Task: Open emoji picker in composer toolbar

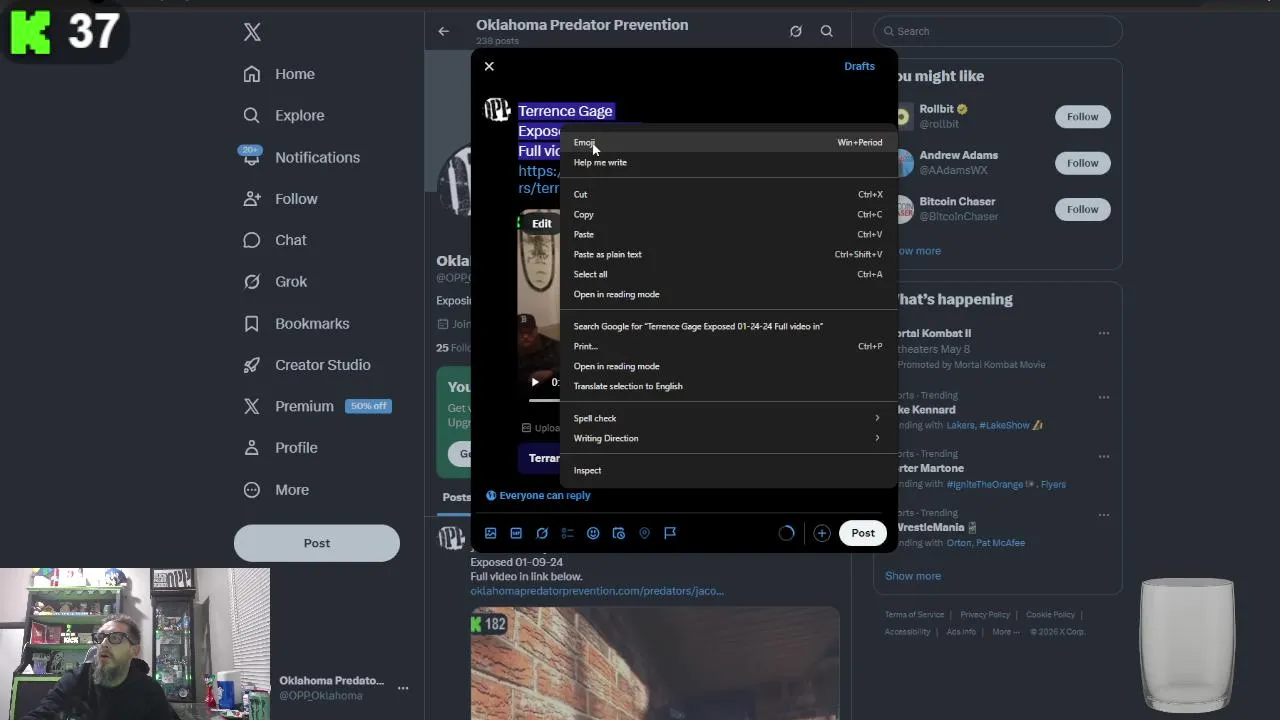Action: pos(593,533)
